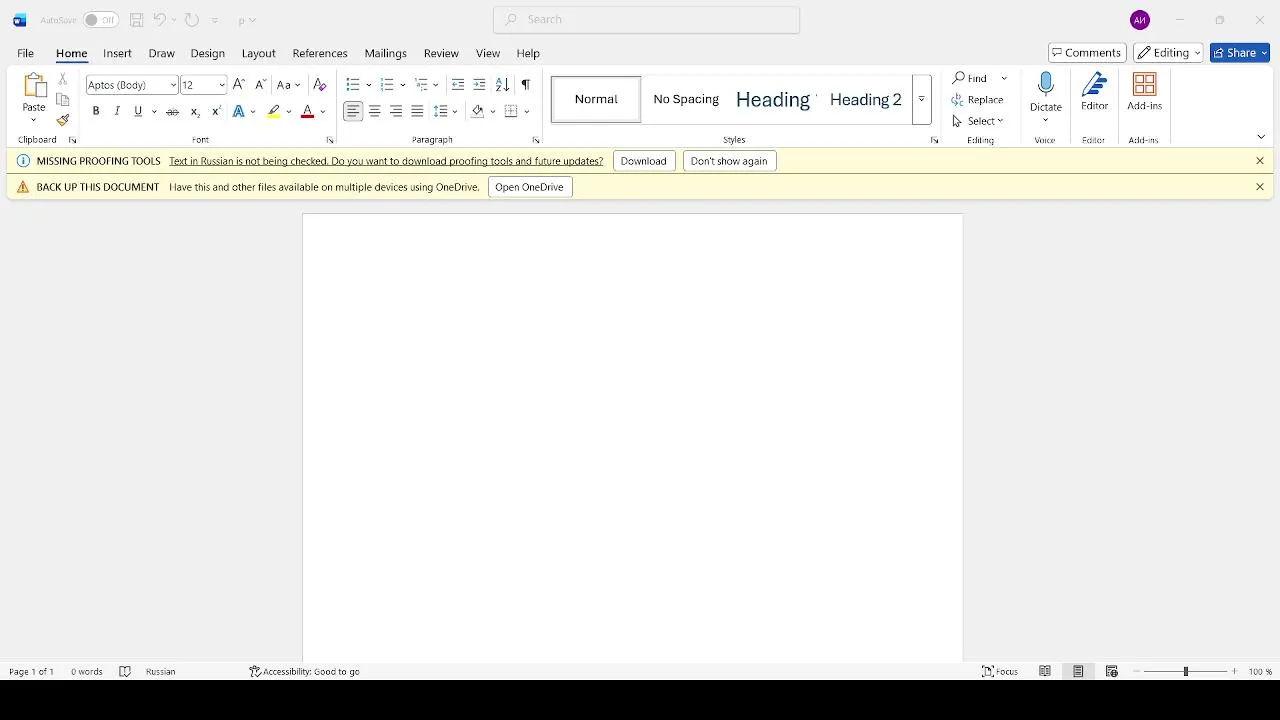Image resolution: width=1280 pixels, height=720 pixels.
Task: Decrease paragraph indent
Action: (x=458, y=85)
